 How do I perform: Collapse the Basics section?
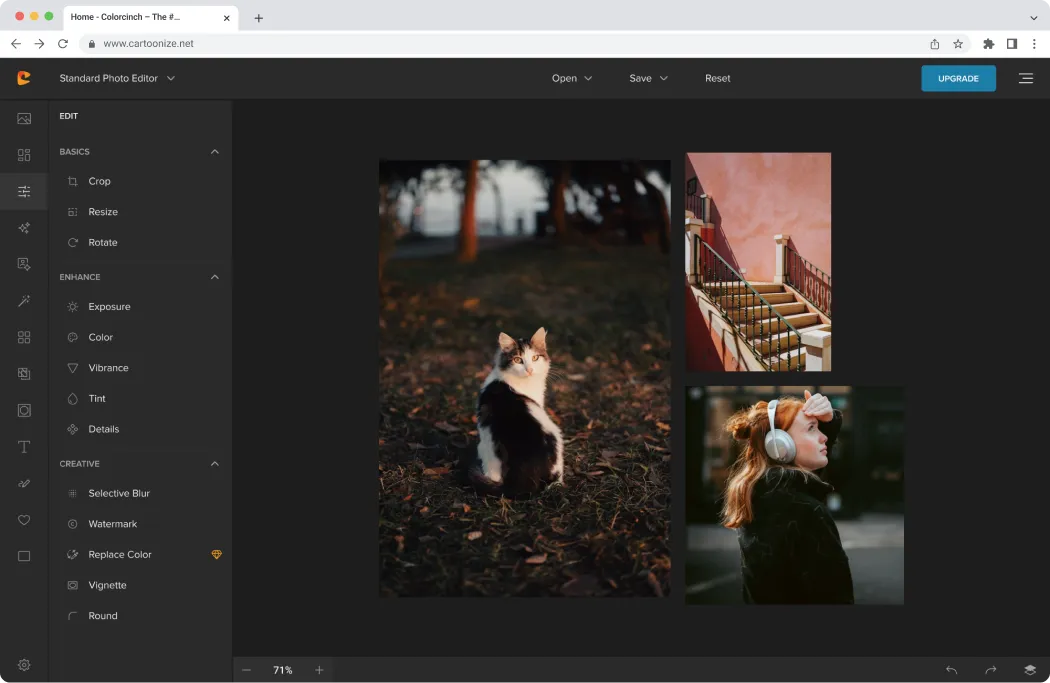click(214, 152)
